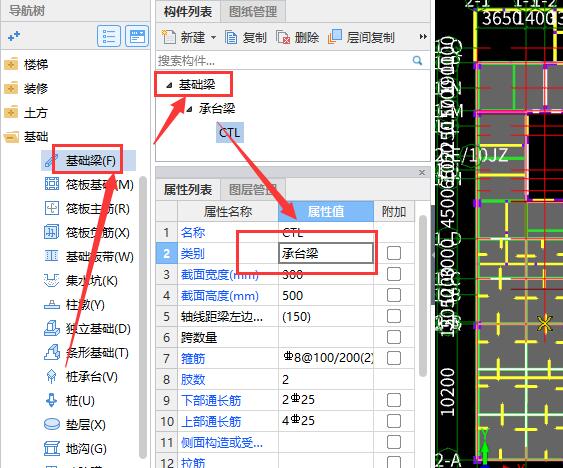
Task: Click the 下部通长筋 property link
Action: [x=211, y=400]
